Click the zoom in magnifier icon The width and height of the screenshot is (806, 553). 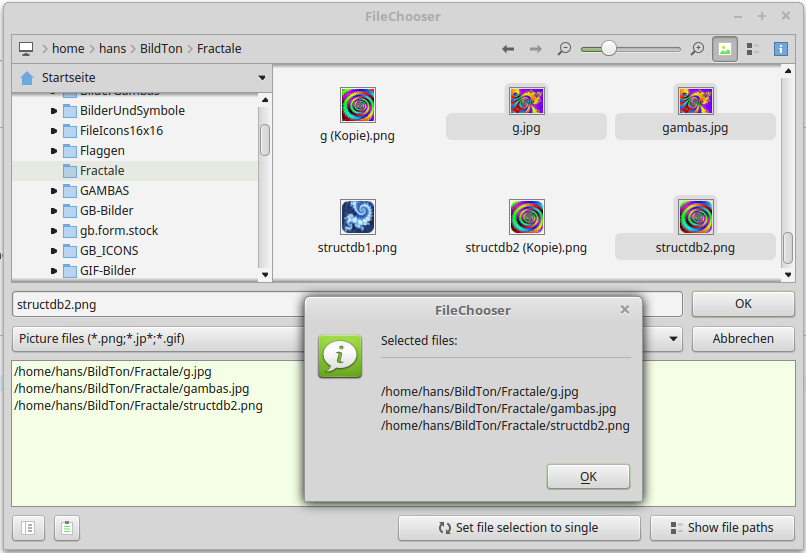pyautogui.click(x=697, y=49)
